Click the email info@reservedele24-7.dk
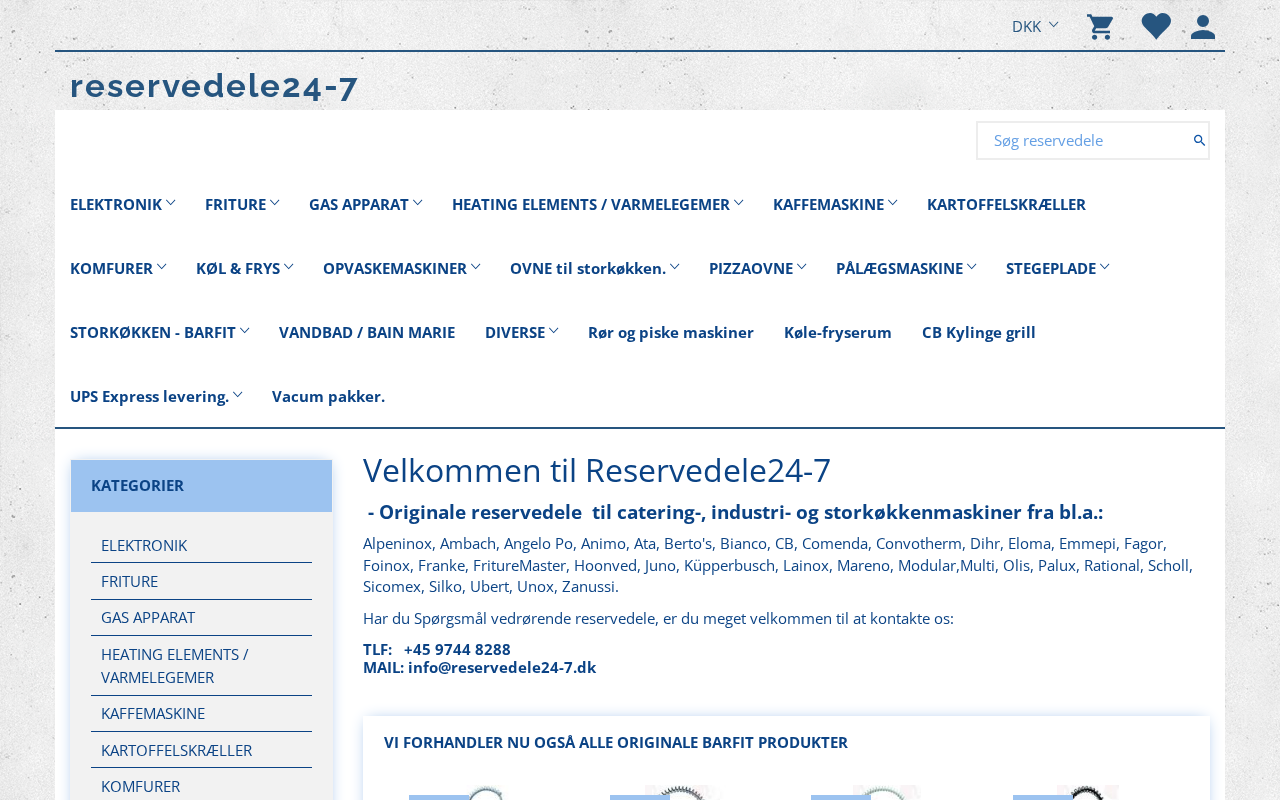 [502, 667]
